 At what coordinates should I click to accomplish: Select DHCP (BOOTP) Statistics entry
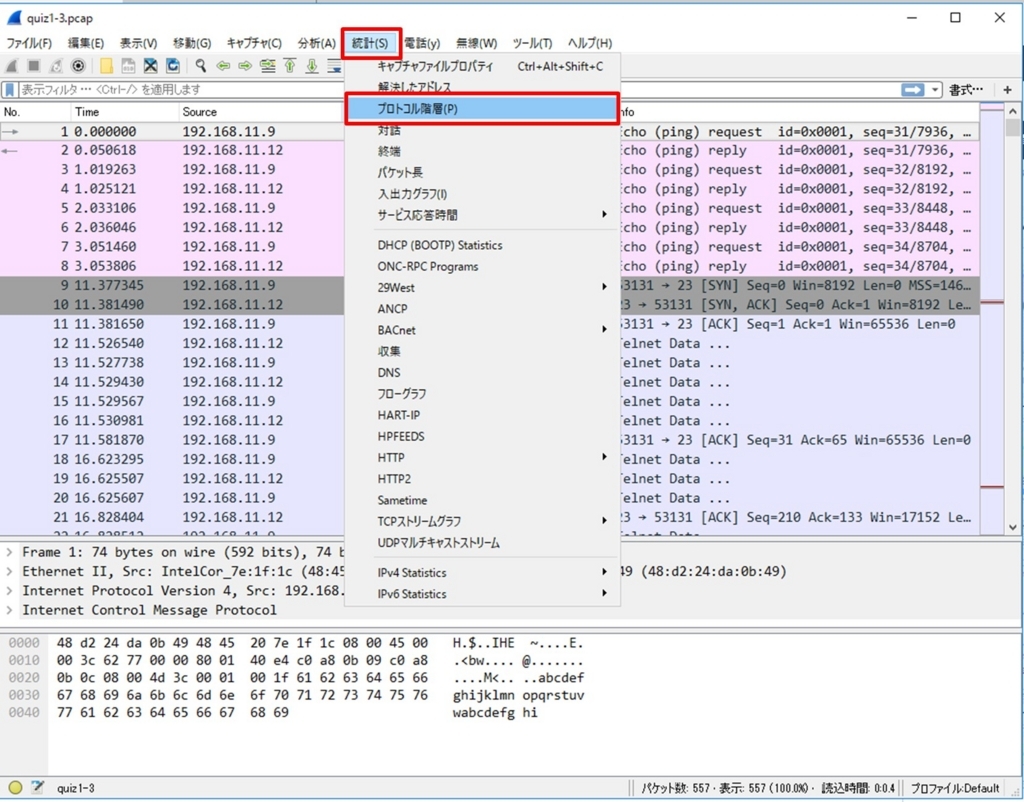coord(482,245)
